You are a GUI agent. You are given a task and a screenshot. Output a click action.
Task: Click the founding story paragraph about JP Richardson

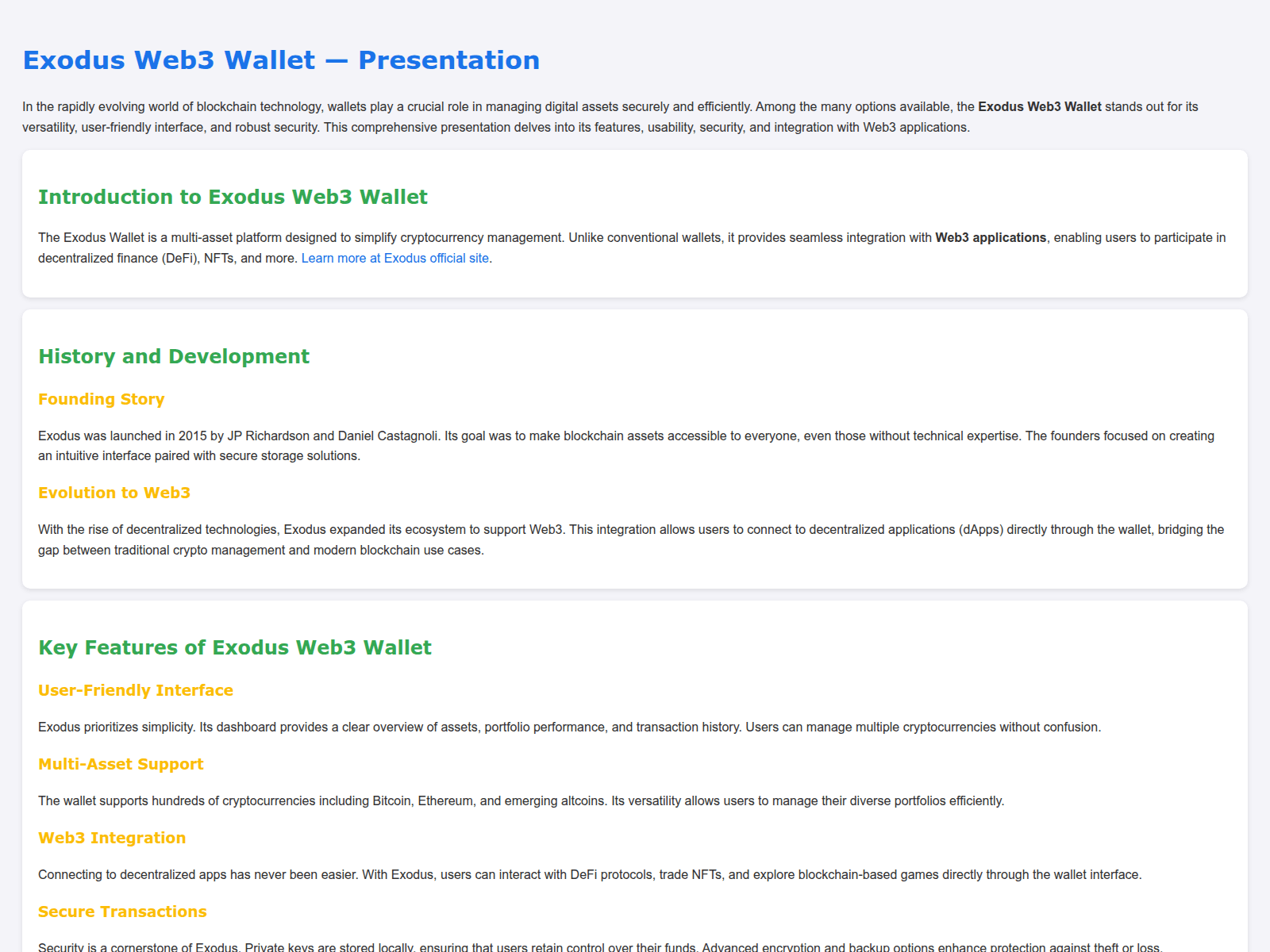[x=626, y=445]
